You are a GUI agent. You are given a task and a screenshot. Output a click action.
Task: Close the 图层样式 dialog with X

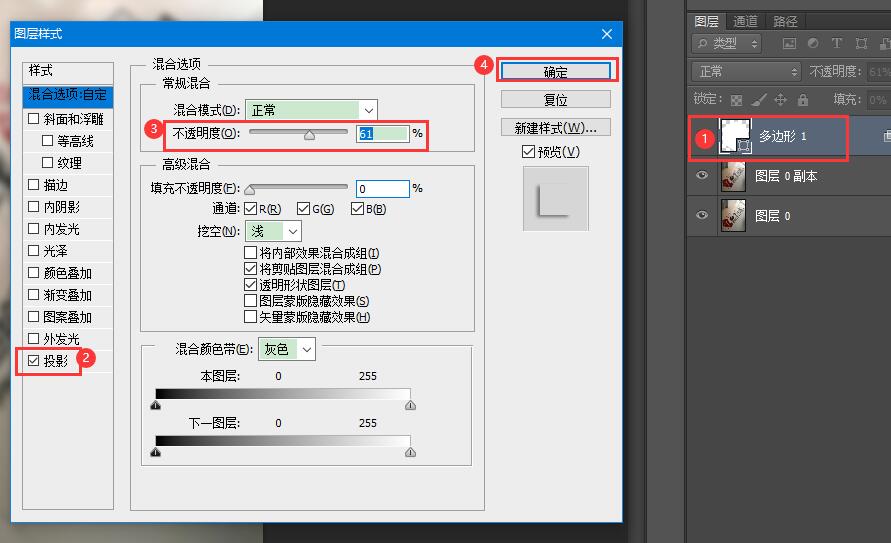[607, 34]
